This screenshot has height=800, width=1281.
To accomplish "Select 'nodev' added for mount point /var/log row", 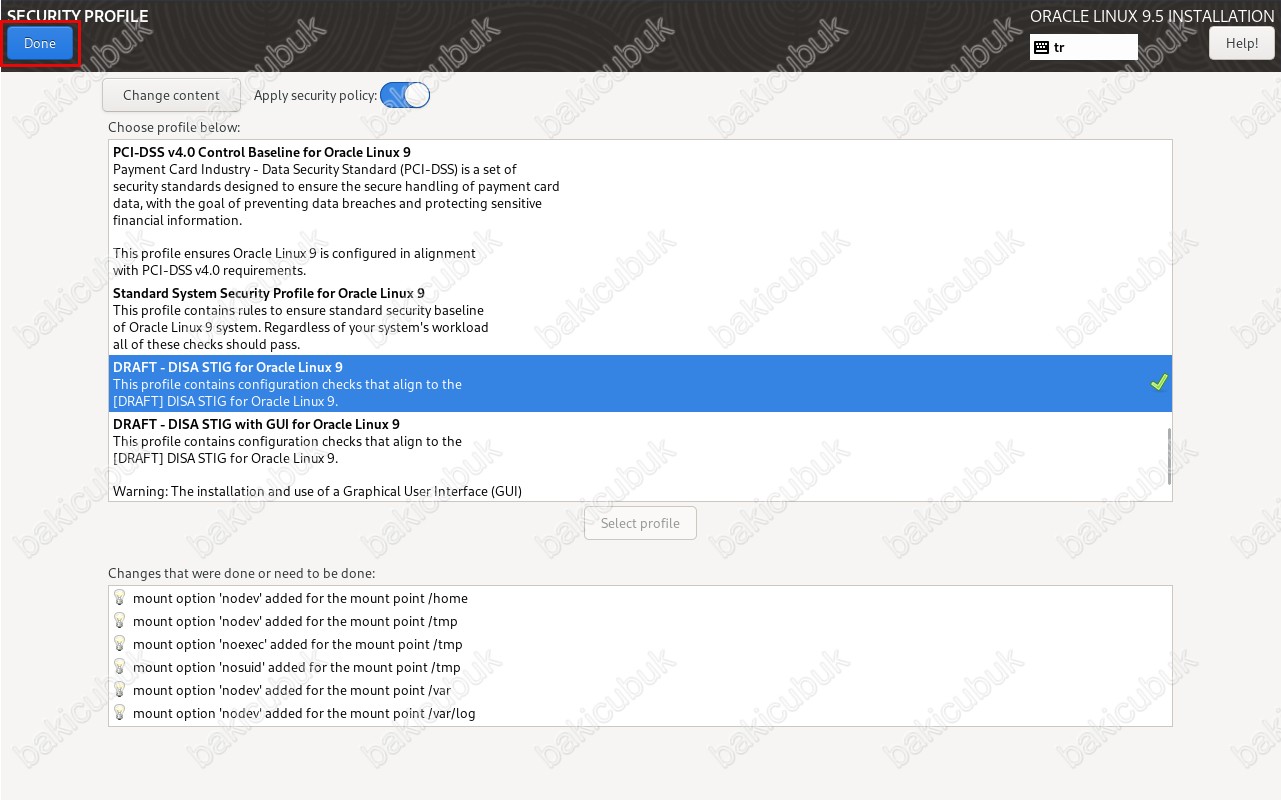I will point(640,713).
